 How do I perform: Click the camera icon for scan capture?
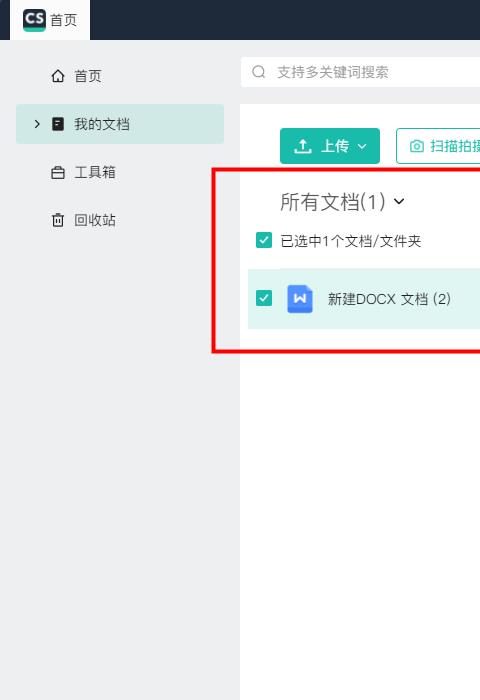coord(417,146)
